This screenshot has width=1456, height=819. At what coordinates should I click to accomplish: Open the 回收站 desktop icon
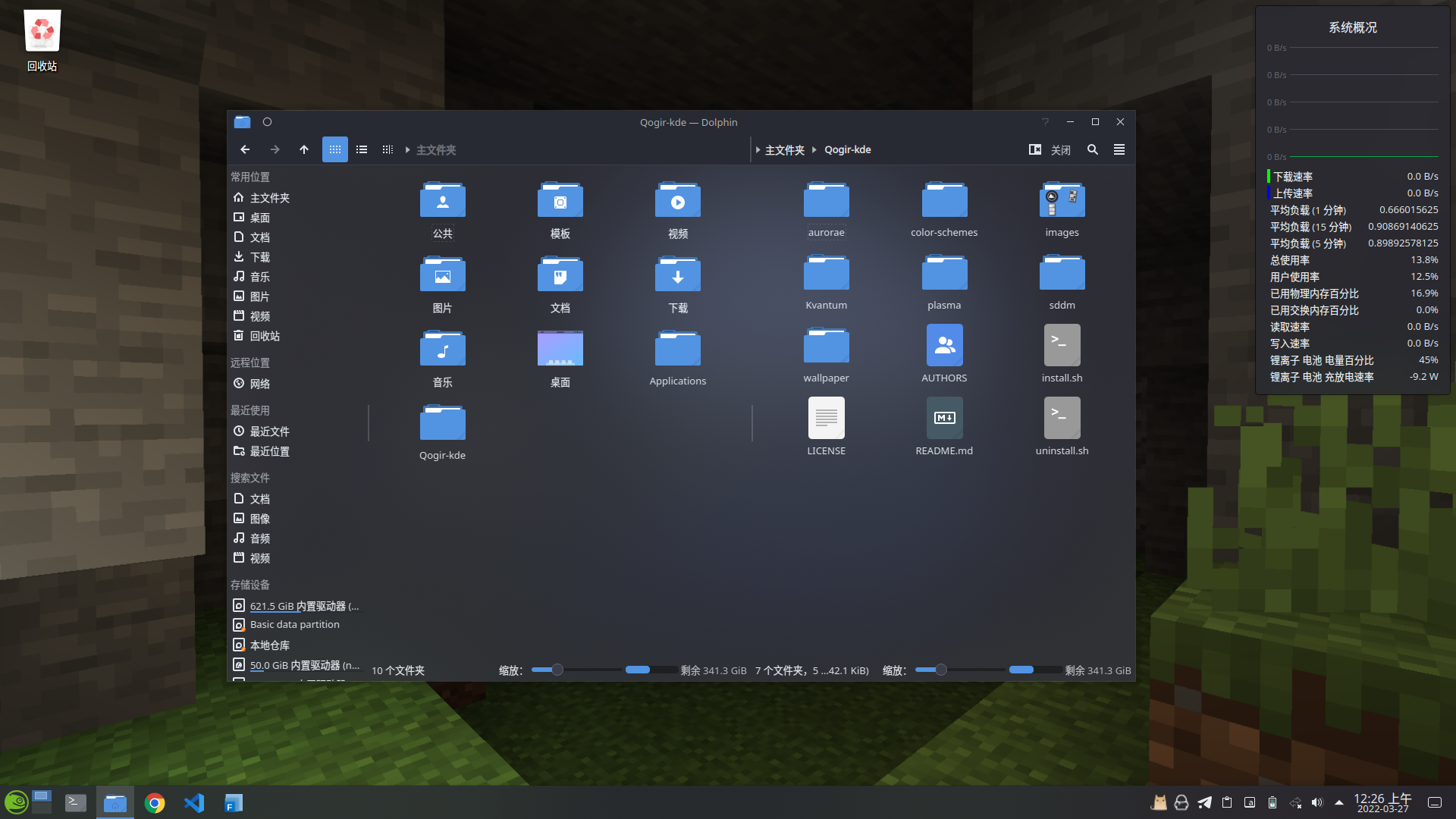[42, 41]
